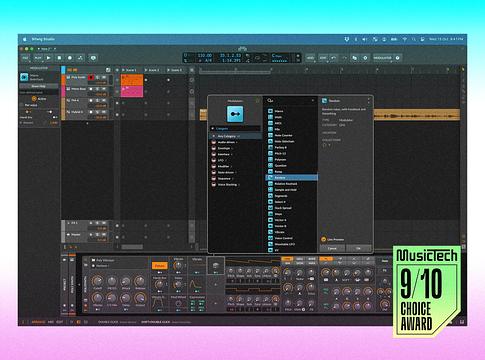
Task: Click the undo arrow in the toolbar
Action: click(334, 58)
